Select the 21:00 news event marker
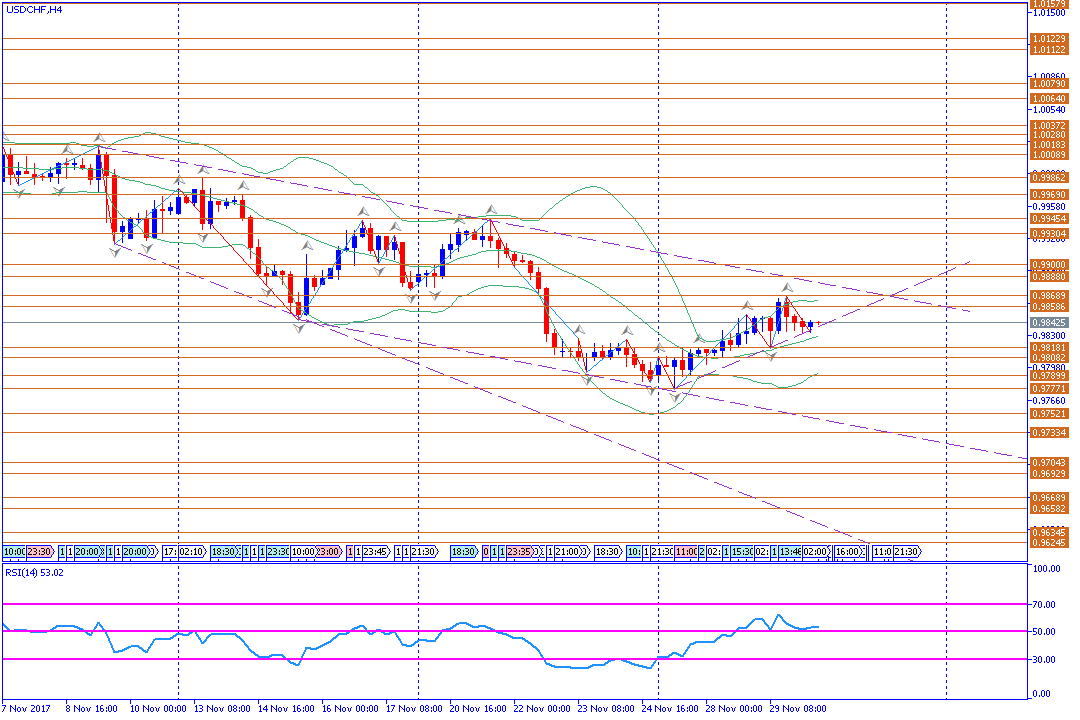This screenshot has height=720, width=1080. (x=569, y=552)
